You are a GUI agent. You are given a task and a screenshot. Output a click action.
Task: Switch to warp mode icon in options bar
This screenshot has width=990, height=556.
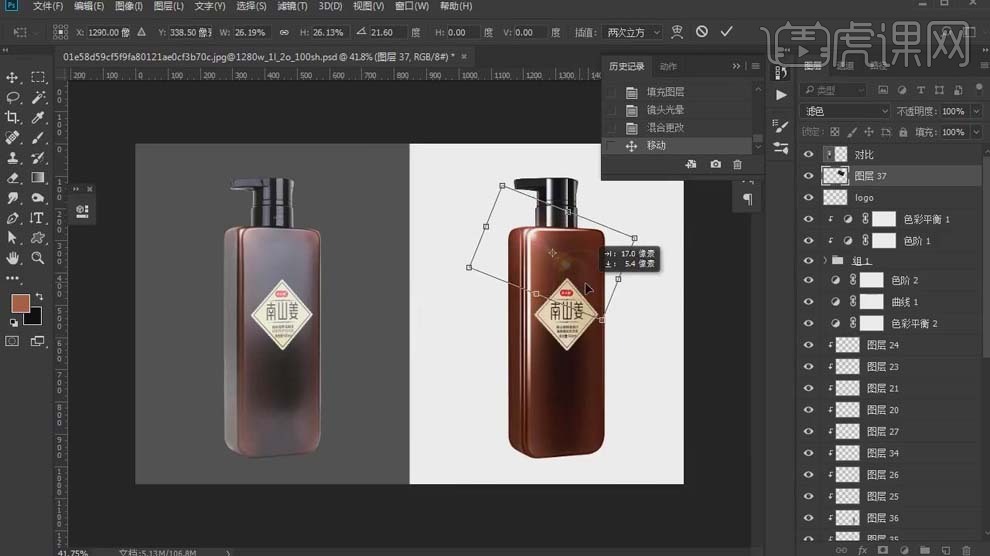coord(678,32)
